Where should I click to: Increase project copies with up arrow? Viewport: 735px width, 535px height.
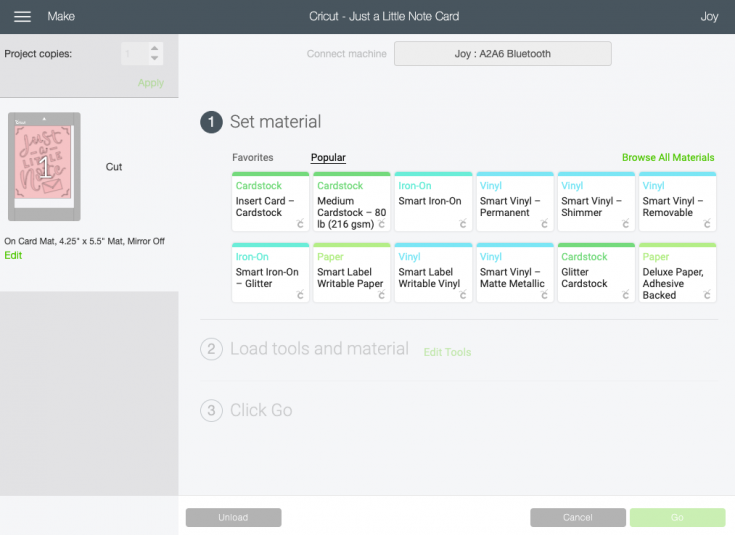click(x=154, y=48)
